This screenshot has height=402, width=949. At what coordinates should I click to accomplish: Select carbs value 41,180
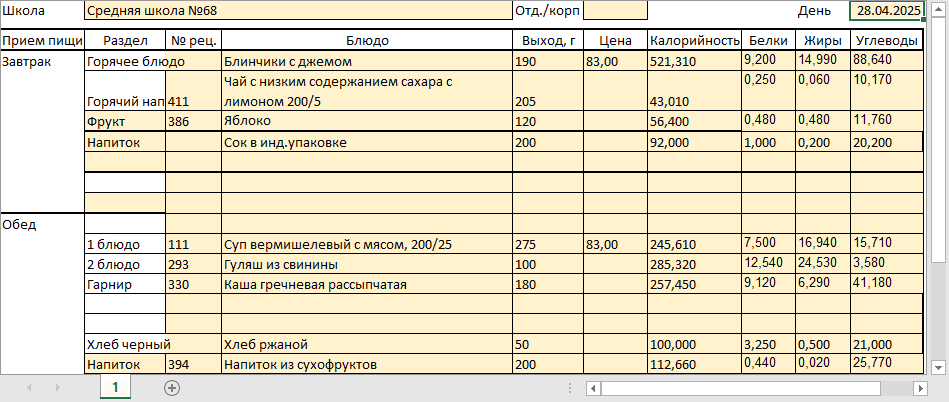click(x=887, y=284)
